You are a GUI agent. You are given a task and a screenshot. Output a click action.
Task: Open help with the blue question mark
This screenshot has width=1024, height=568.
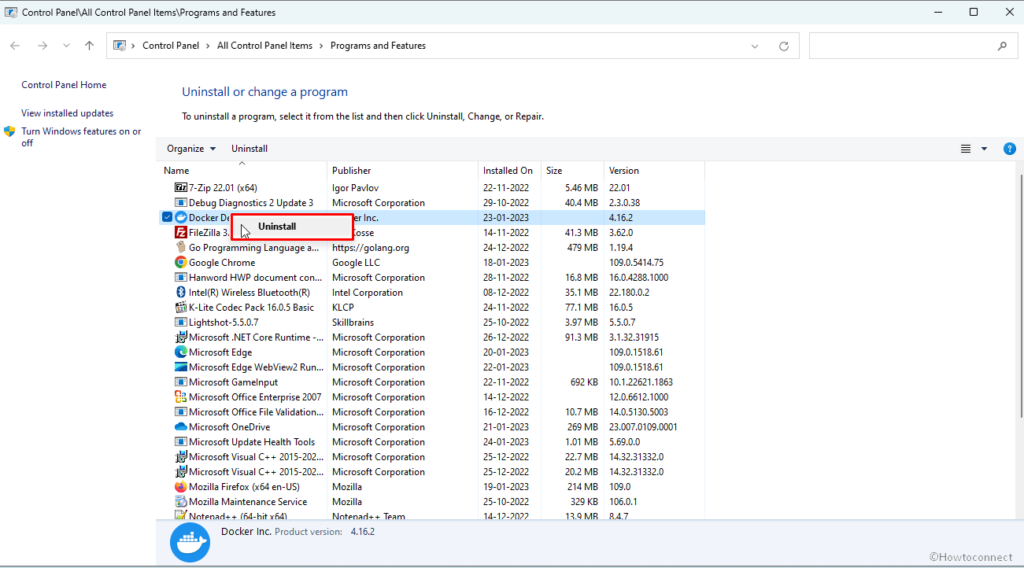pyautogui.click(x=1010, y=149)
